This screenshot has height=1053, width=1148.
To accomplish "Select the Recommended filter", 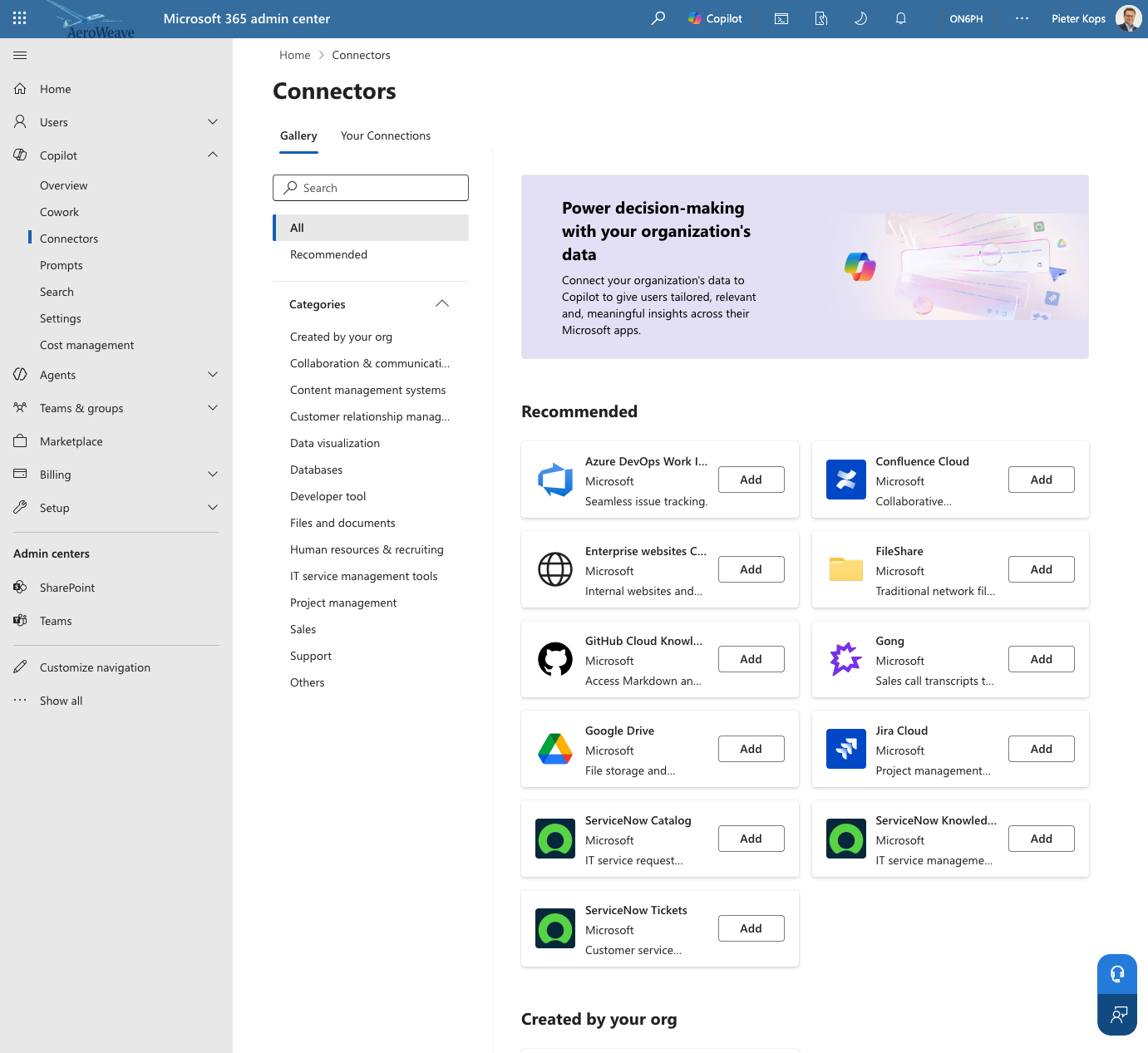I will point(371,254).
